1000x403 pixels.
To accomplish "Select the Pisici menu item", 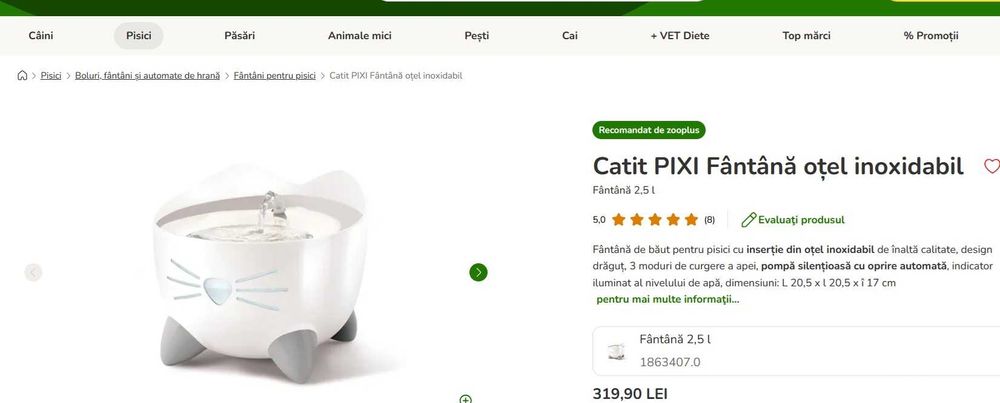I will click(x=138, y=36).
